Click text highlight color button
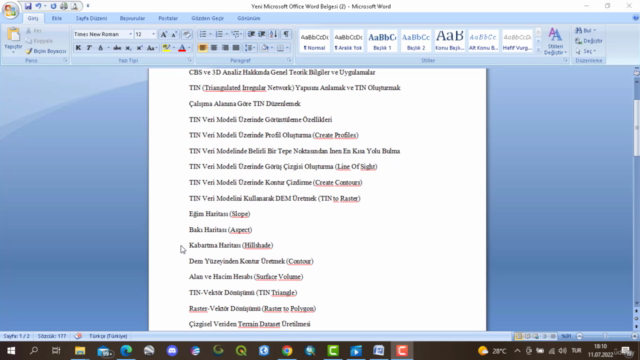 pos(166,48)
